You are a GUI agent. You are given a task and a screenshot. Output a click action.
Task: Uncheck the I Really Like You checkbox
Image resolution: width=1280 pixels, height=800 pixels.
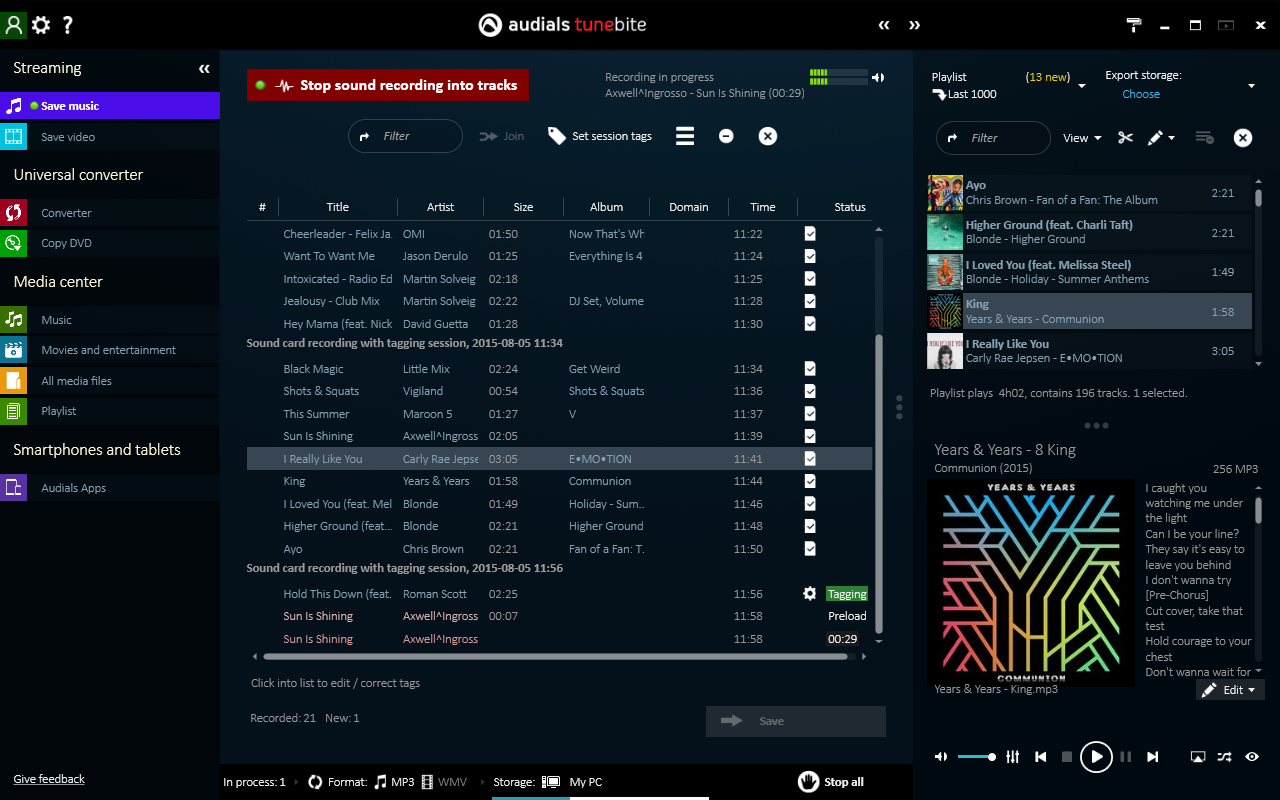[x=810, y=459]
